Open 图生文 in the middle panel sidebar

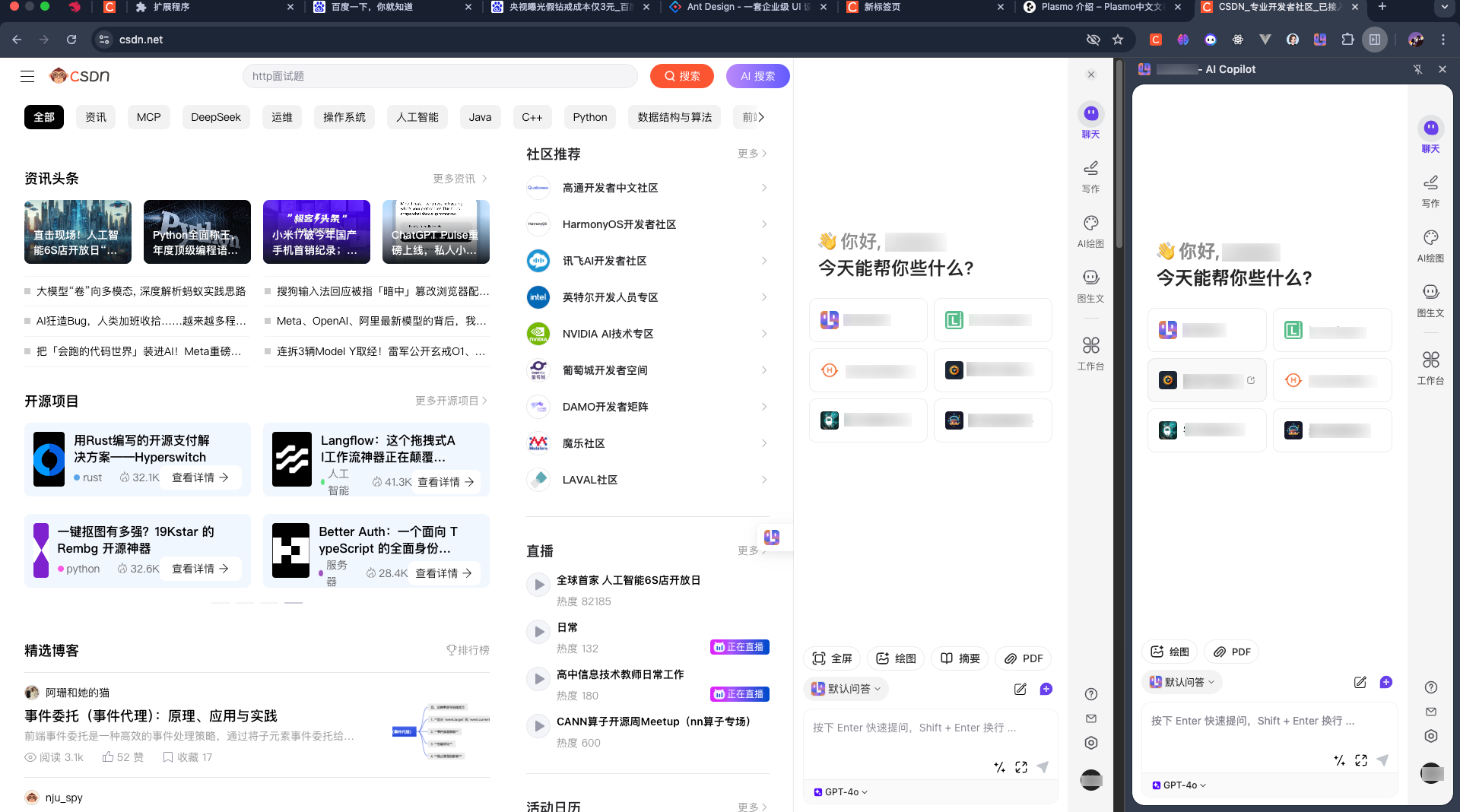point(1091,285)
